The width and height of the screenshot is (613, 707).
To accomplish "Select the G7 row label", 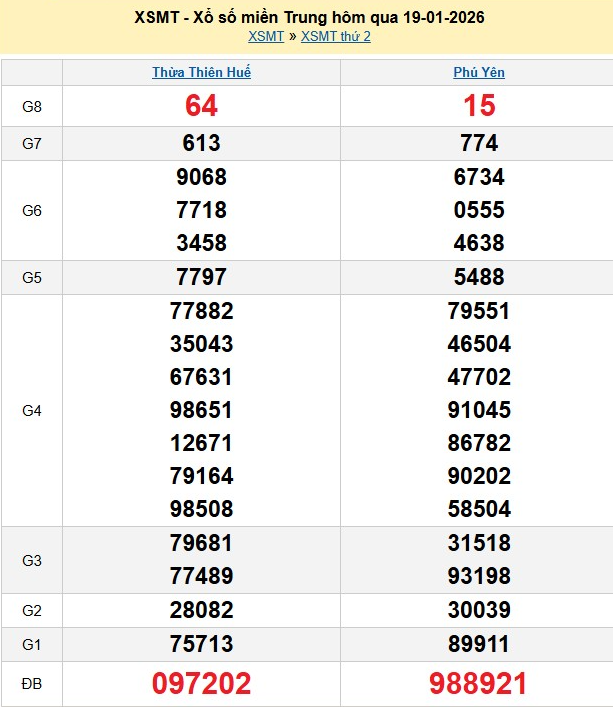I will click(32, 144).
